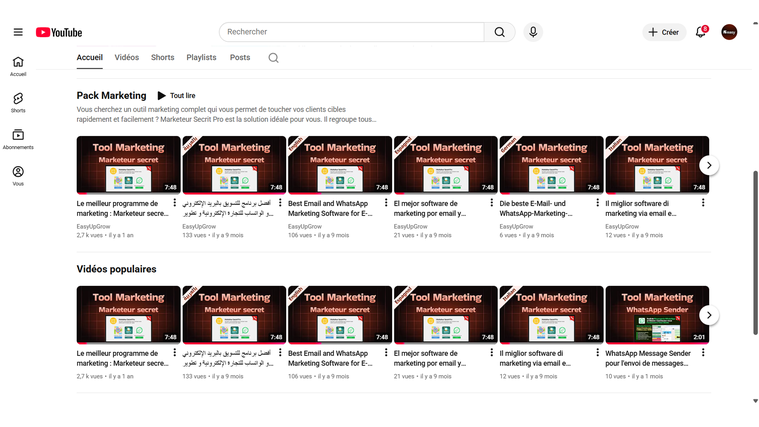Activate voice search microphone

pos(533,32)
